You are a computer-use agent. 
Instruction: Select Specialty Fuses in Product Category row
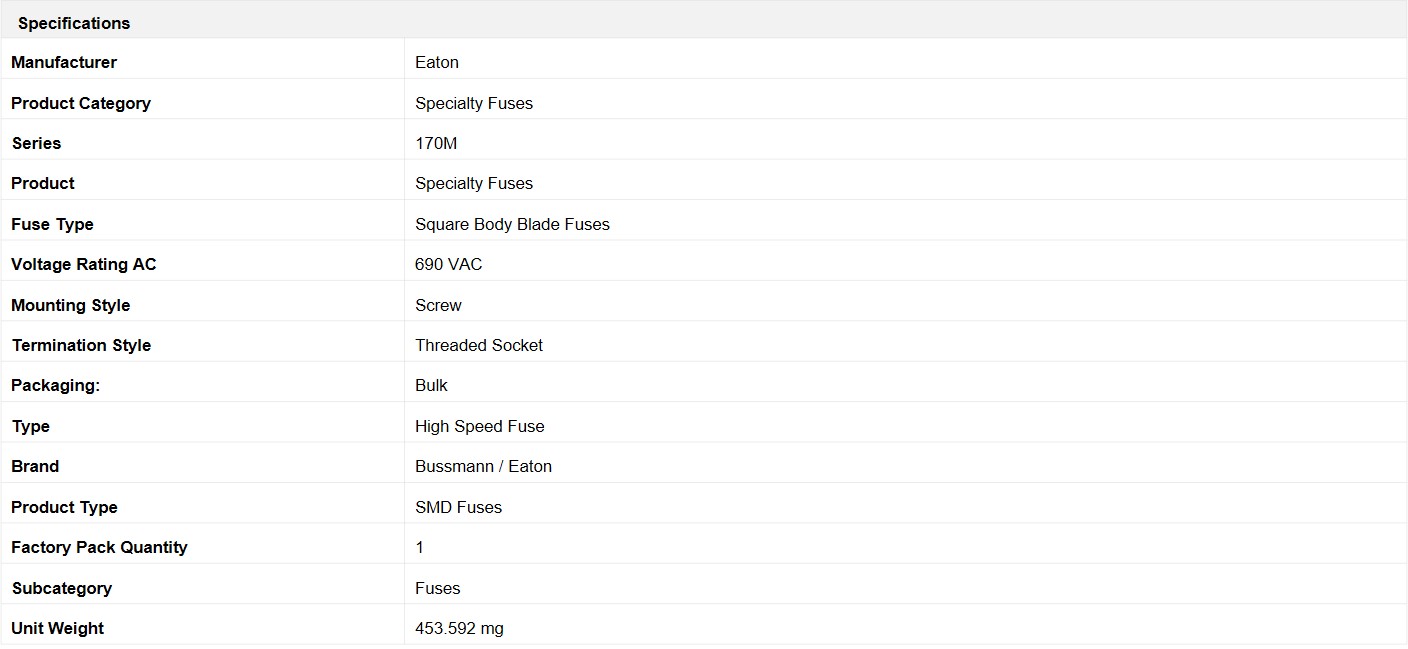474,103
